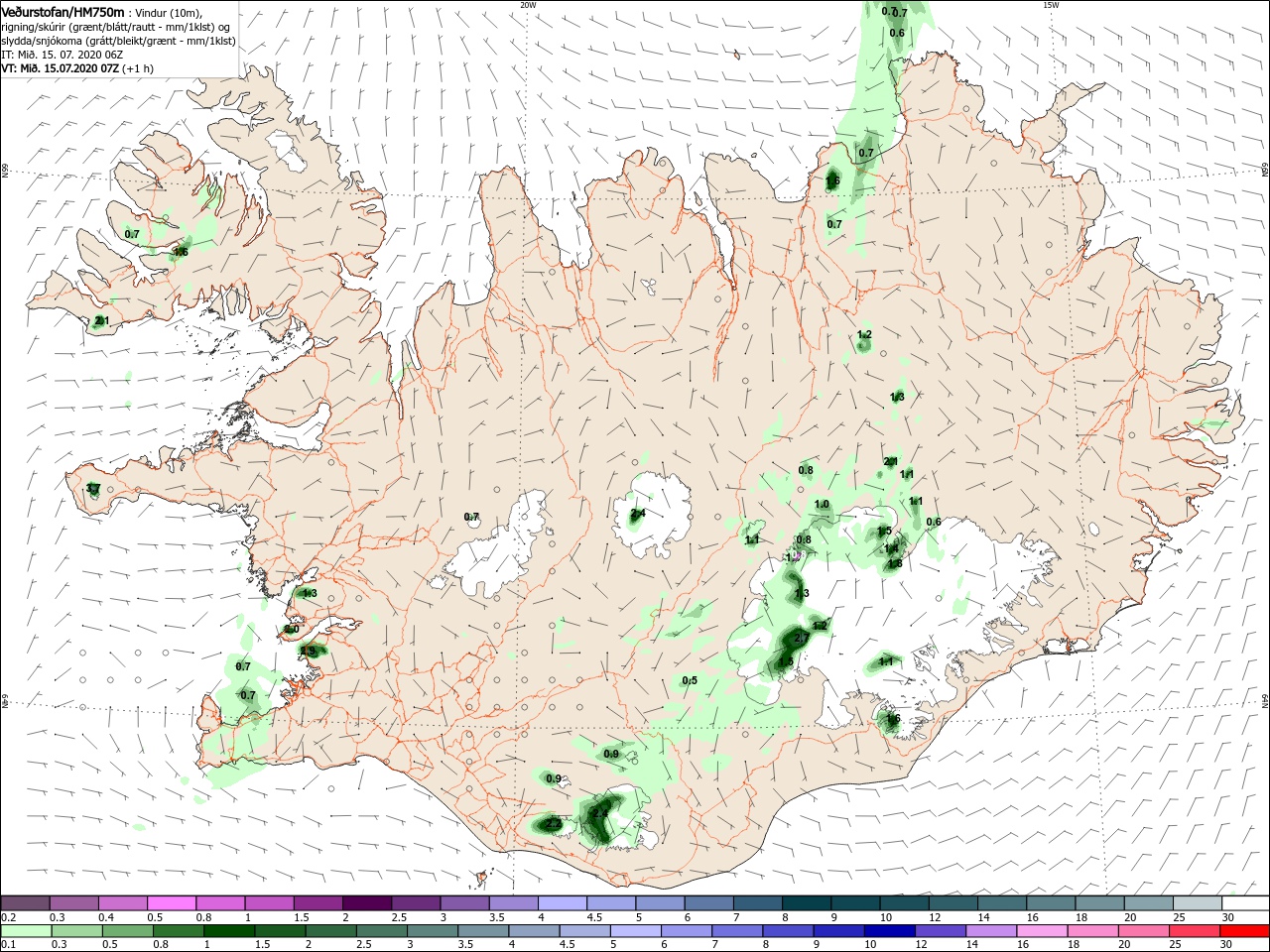Click the 15W longitude label
1270x952 pixels.
[x=1051, y=5]
